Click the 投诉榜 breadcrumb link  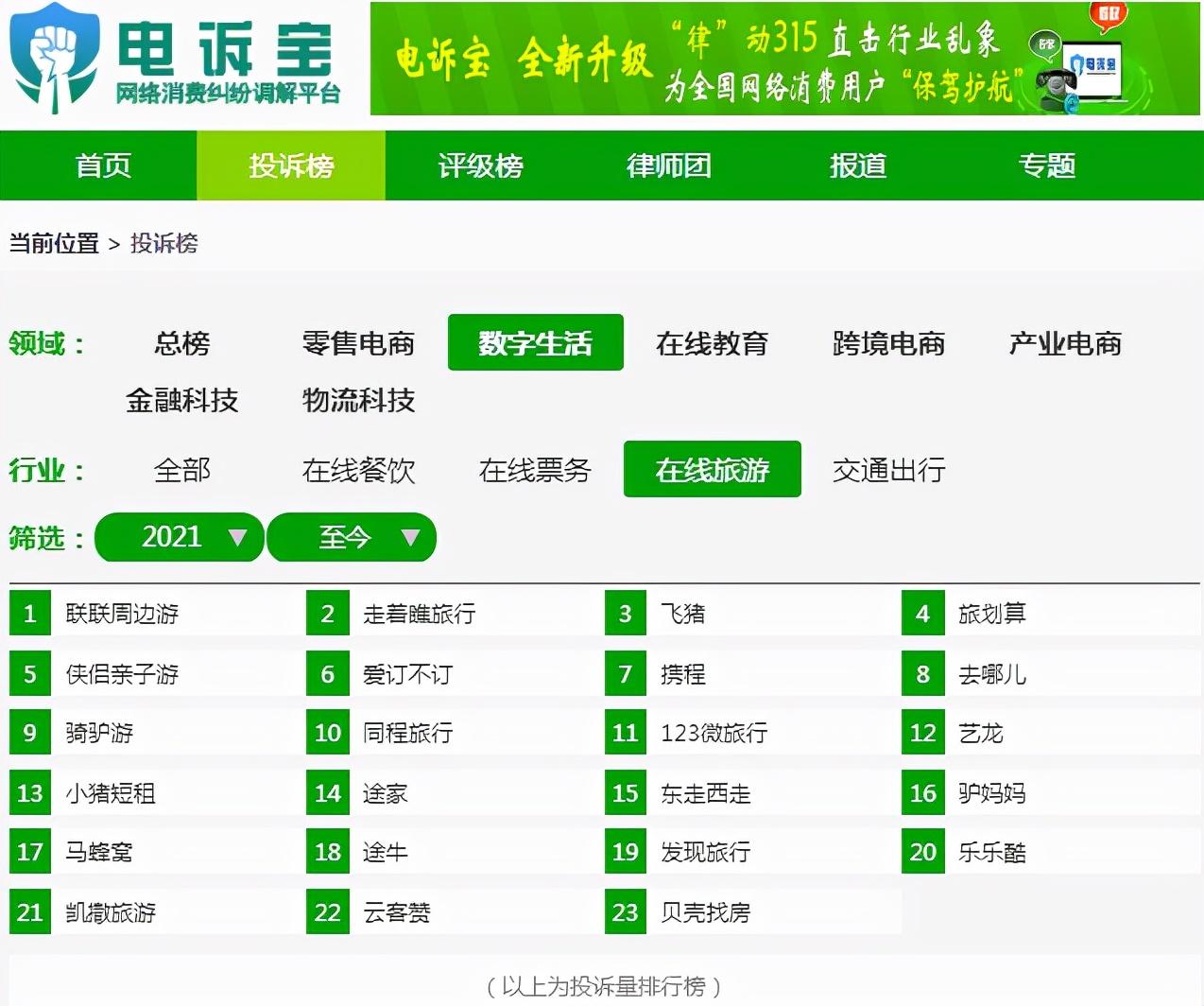point(163,243)
